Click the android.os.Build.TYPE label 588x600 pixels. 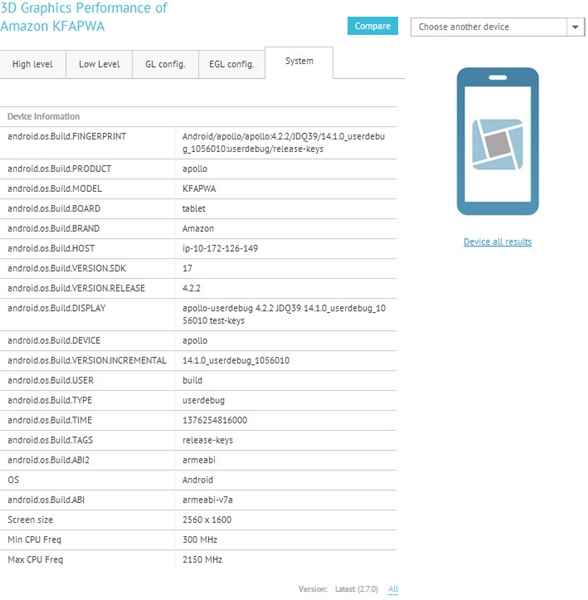pyautogui.click(x=50, y=400)
